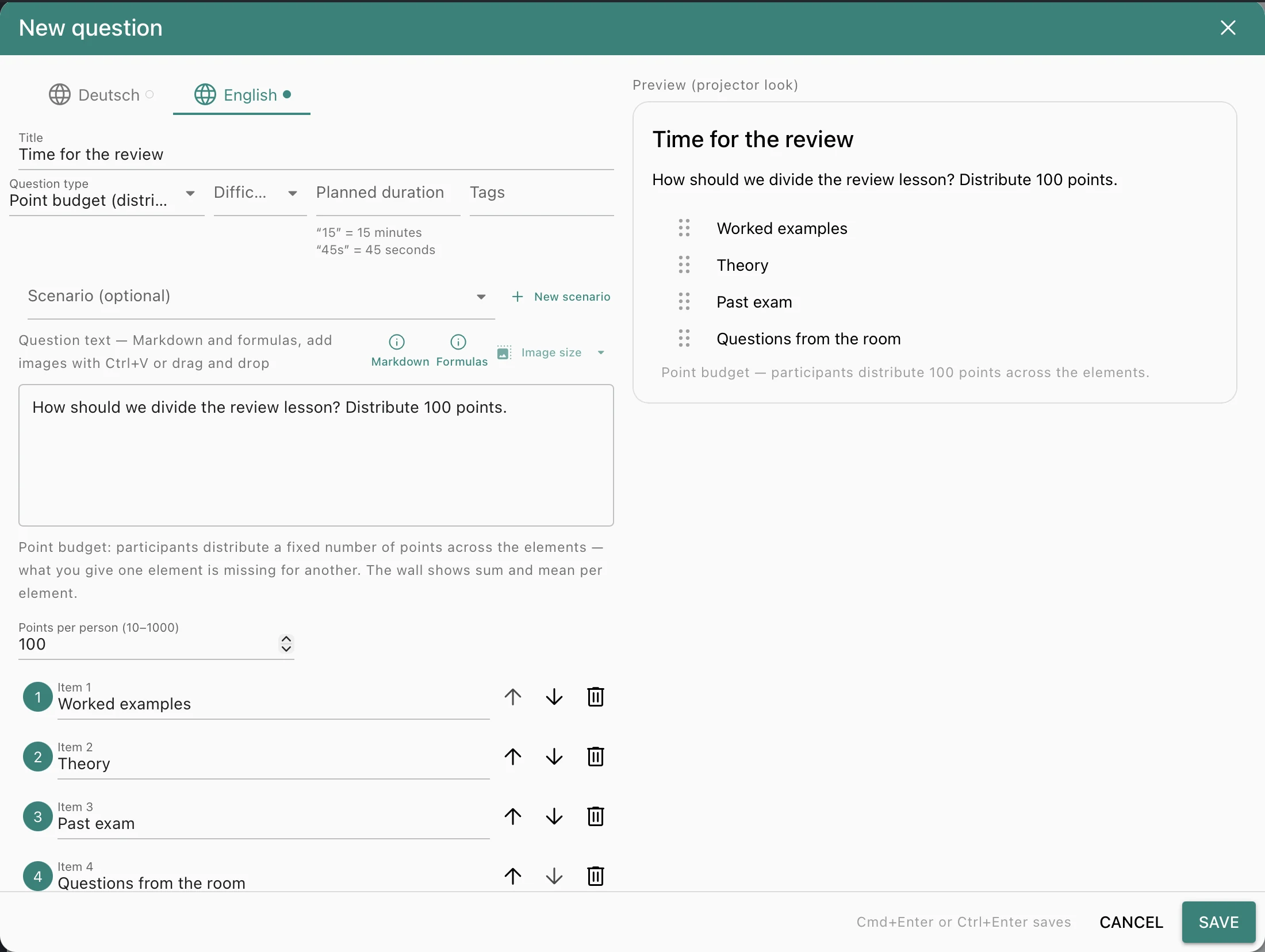This screenshot has height=952, width=1265.
Task: Click drag handle beside Past exam in preview
Action: 684,302
